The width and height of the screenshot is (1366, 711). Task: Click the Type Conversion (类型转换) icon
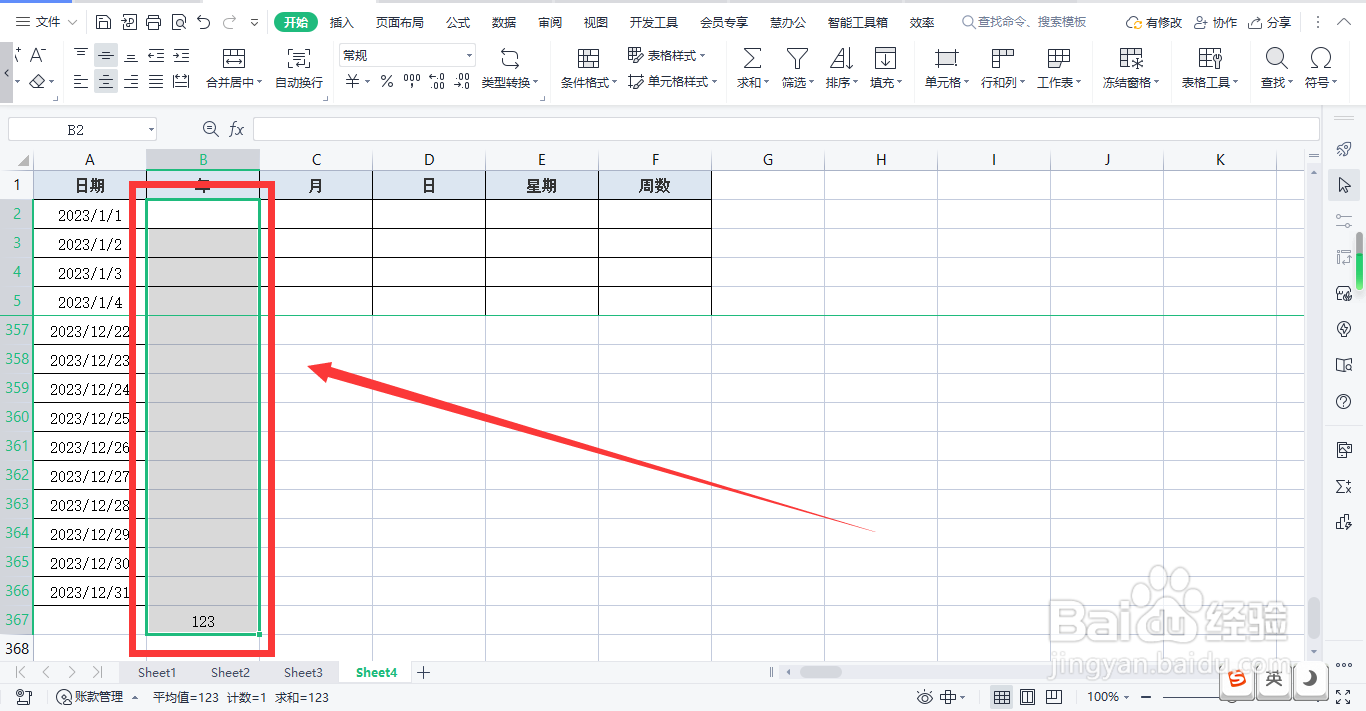click(x=509, y=58)
